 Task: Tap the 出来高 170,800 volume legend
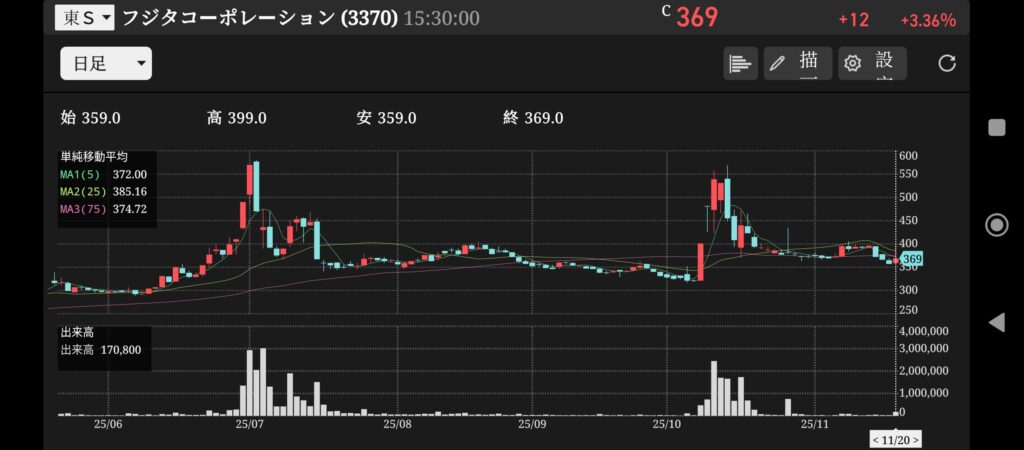[100, 351]
